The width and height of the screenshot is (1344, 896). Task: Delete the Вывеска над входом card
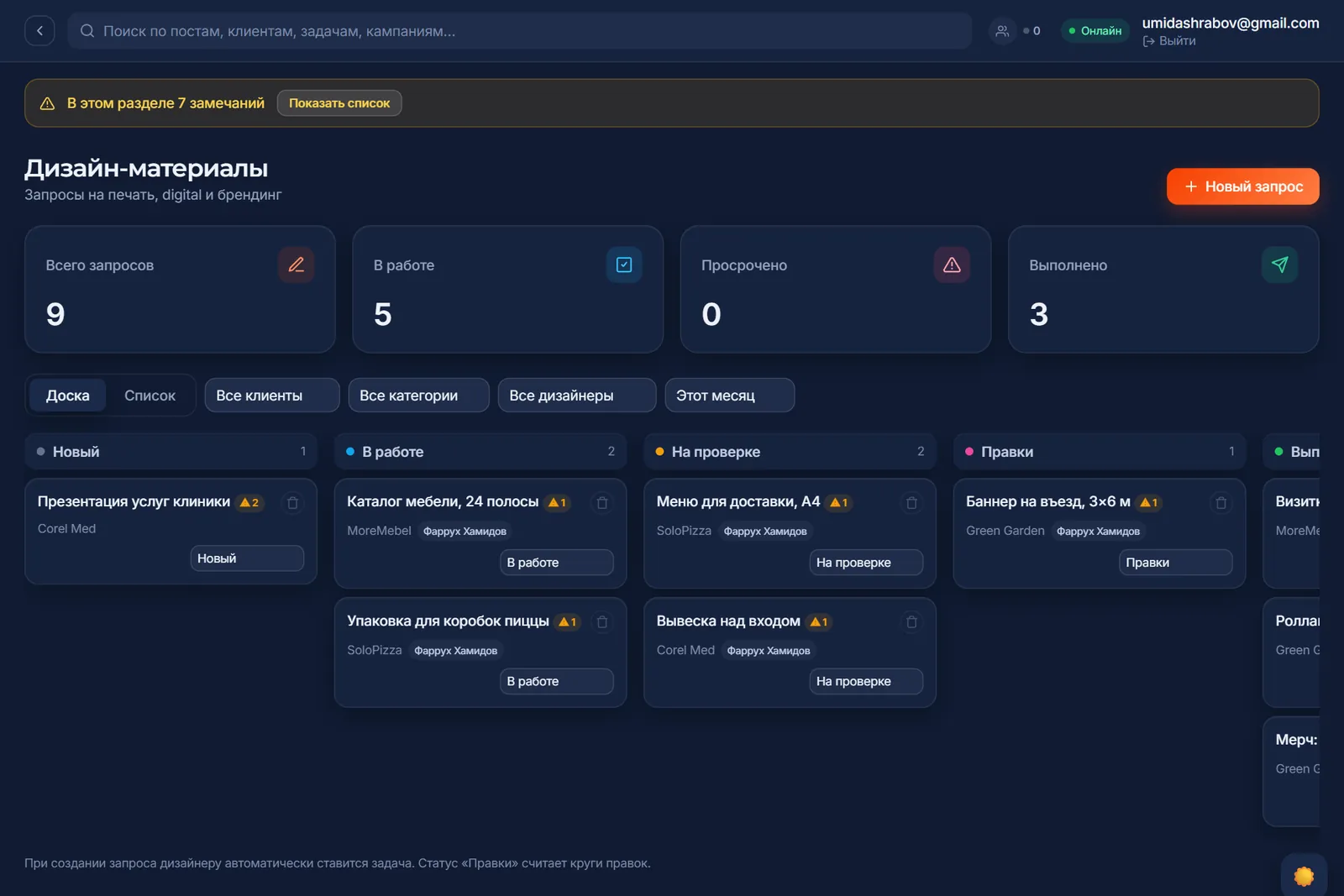pyautogui.click(x=911, y=622)
